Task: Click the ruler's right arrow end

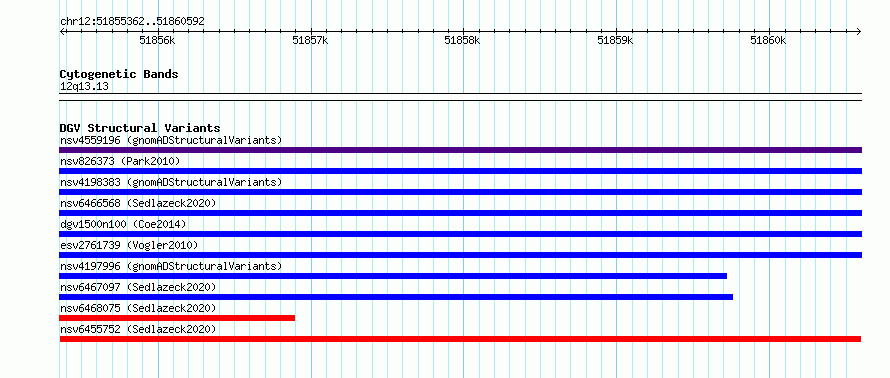Action: [859, 31]
